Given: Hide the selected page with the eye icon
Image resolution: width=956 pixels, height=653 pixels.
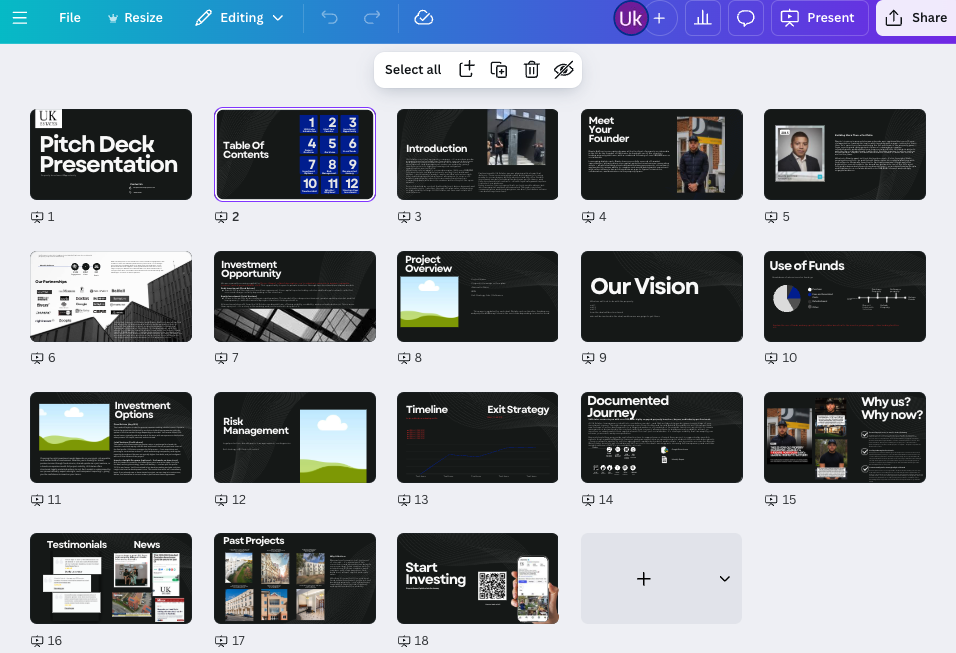Looking at the screenshot, I should click(563, 70).
